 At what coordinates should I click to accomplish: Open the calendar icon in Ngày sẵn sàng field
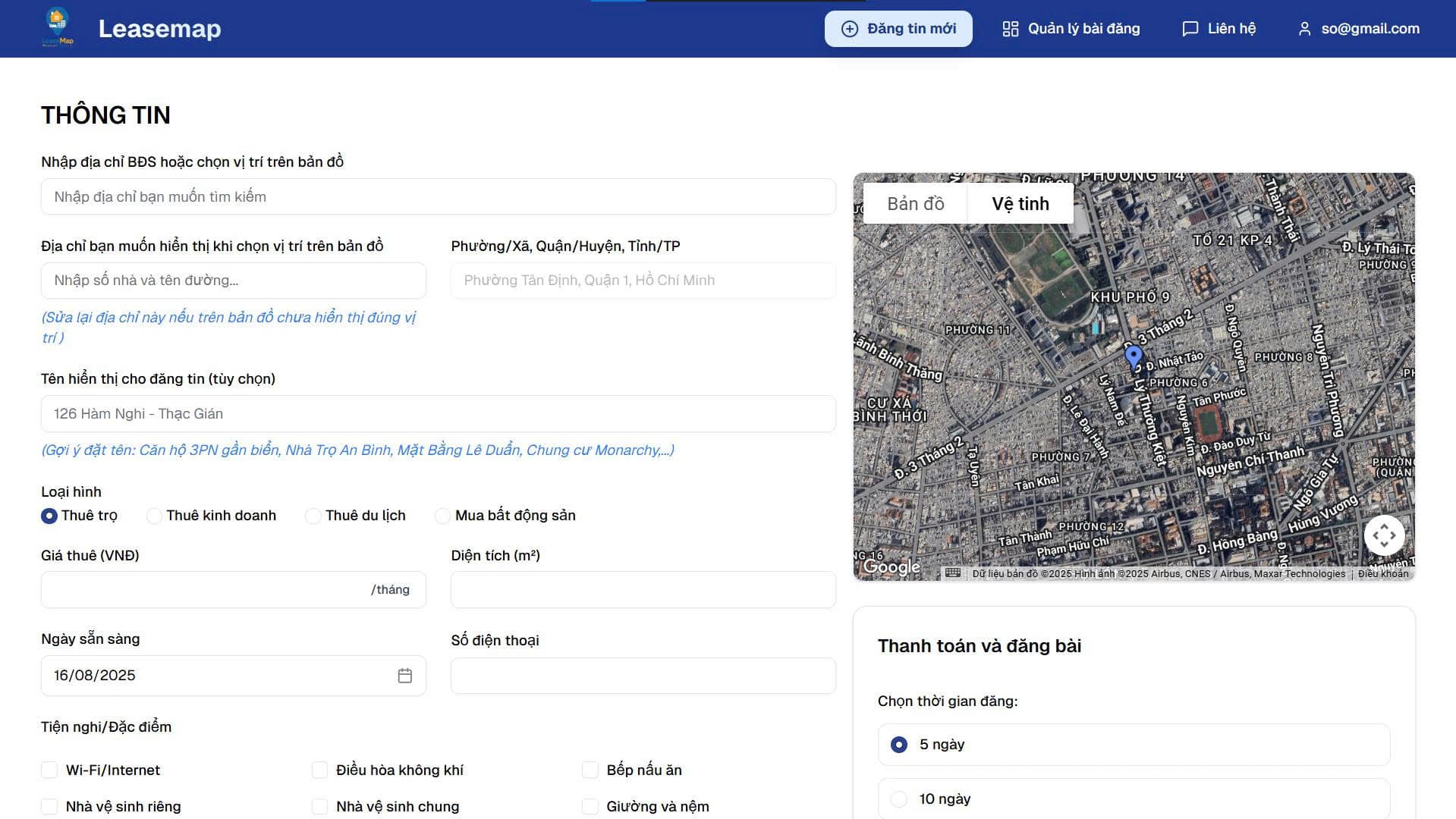point(405,675)
